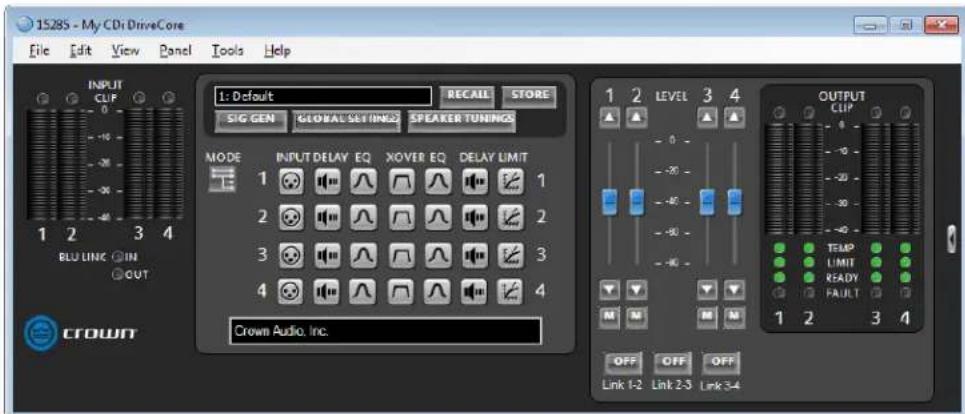965x414 pixels.
Task: Toggle Link 3-4 OFF button
Action: click(x=721, y=364)
